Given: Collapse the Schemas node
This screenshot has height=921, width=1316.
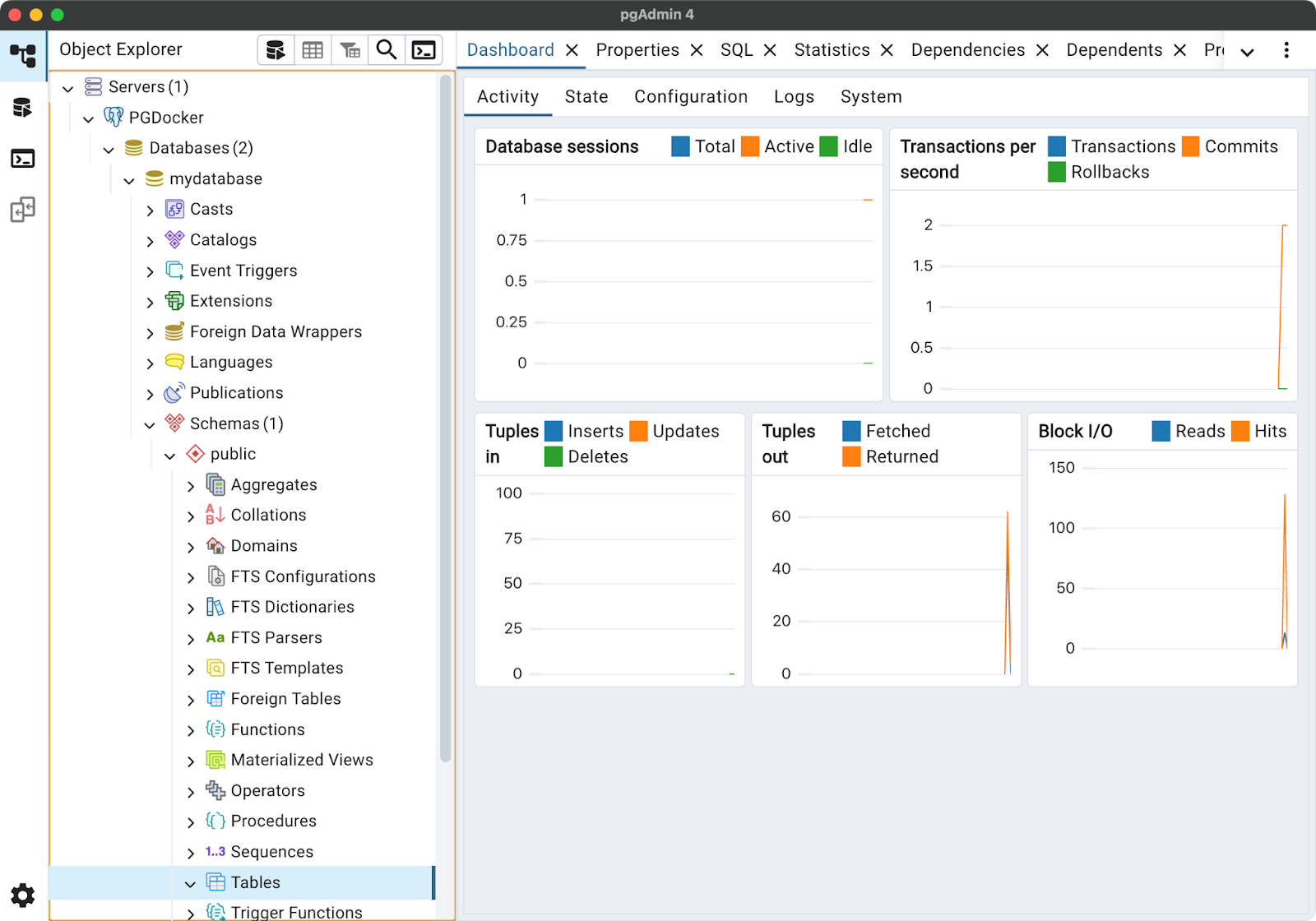Looking at the screenshot, I should click(150, 424).
